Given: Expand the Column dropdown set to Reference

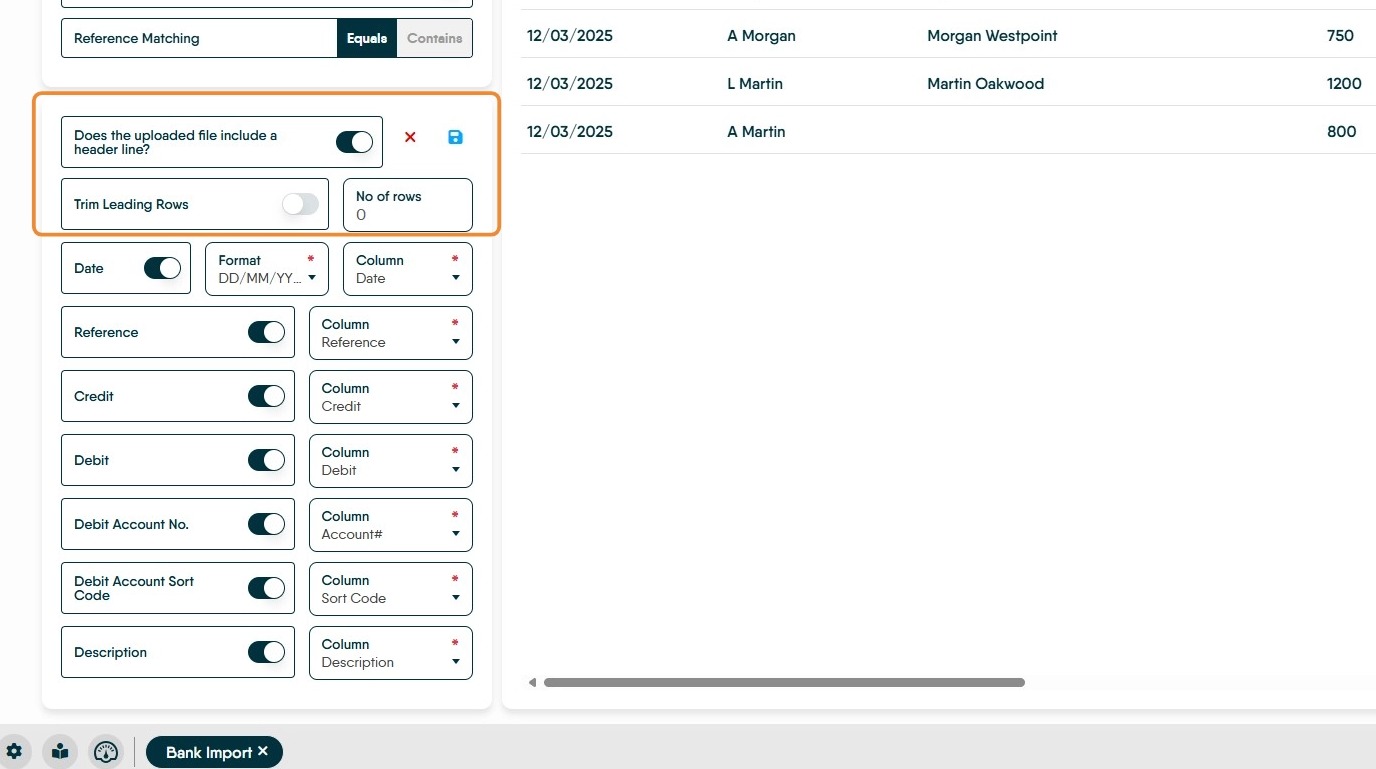Looking at the screenshot, I should pyautogui.click(x=391, y=333).
